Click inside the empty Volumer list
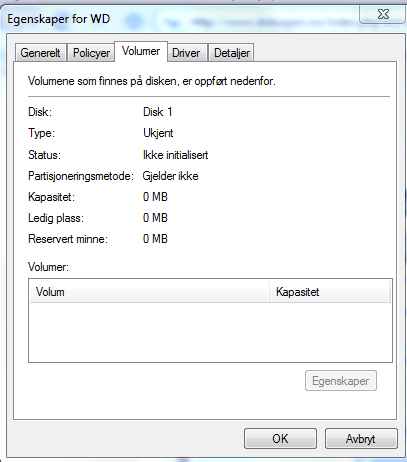The image size is (407, 462). point(210,332)
